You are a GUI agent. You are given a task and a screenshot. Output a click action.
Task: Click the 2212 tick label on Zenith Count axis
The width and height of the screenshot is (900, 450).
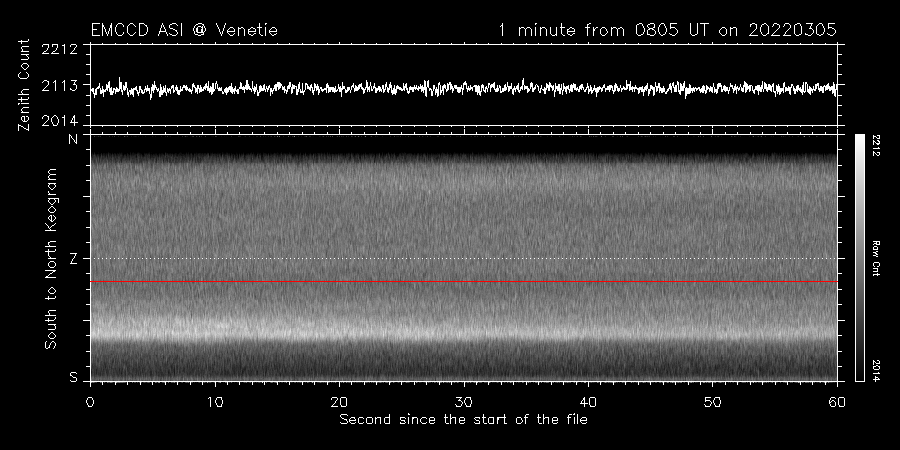pos(59,49)
